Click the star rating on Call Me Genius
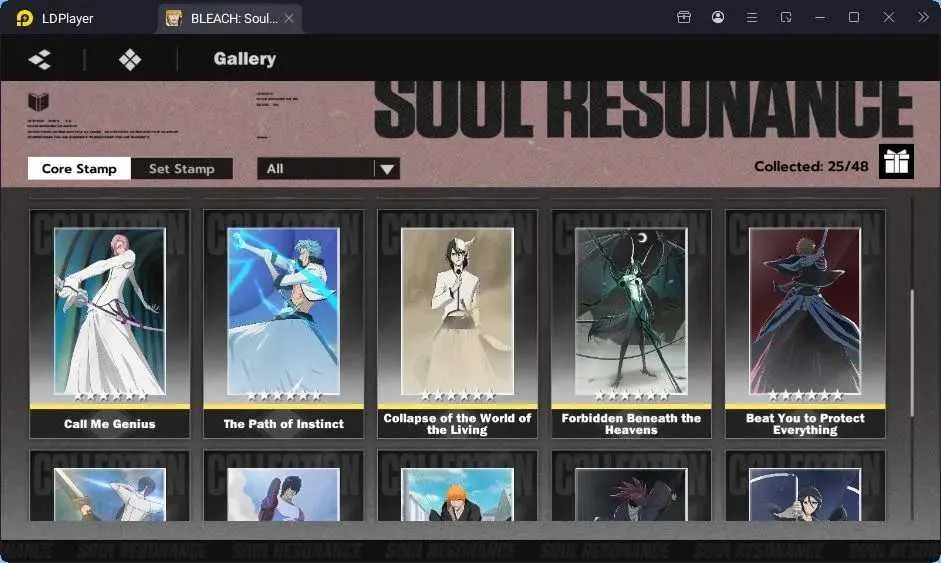Screen dimensions: 941x563 tap(110, 396)
